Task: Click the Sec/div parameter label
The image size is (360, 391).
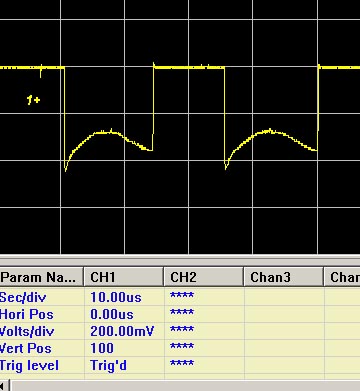Action: coord(23,297)
